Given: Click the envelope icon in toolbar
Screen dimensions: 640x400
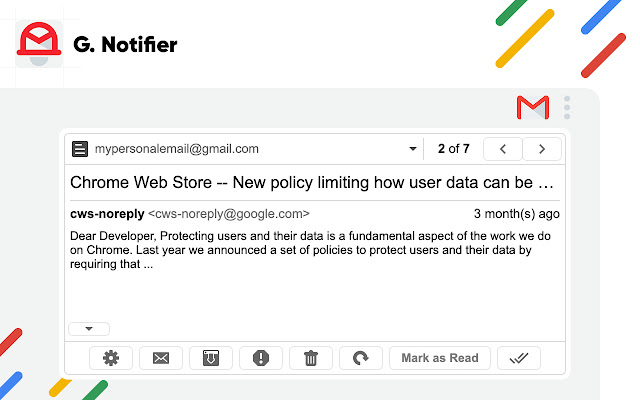Looking at the screenshot, I should coord(160,357).
